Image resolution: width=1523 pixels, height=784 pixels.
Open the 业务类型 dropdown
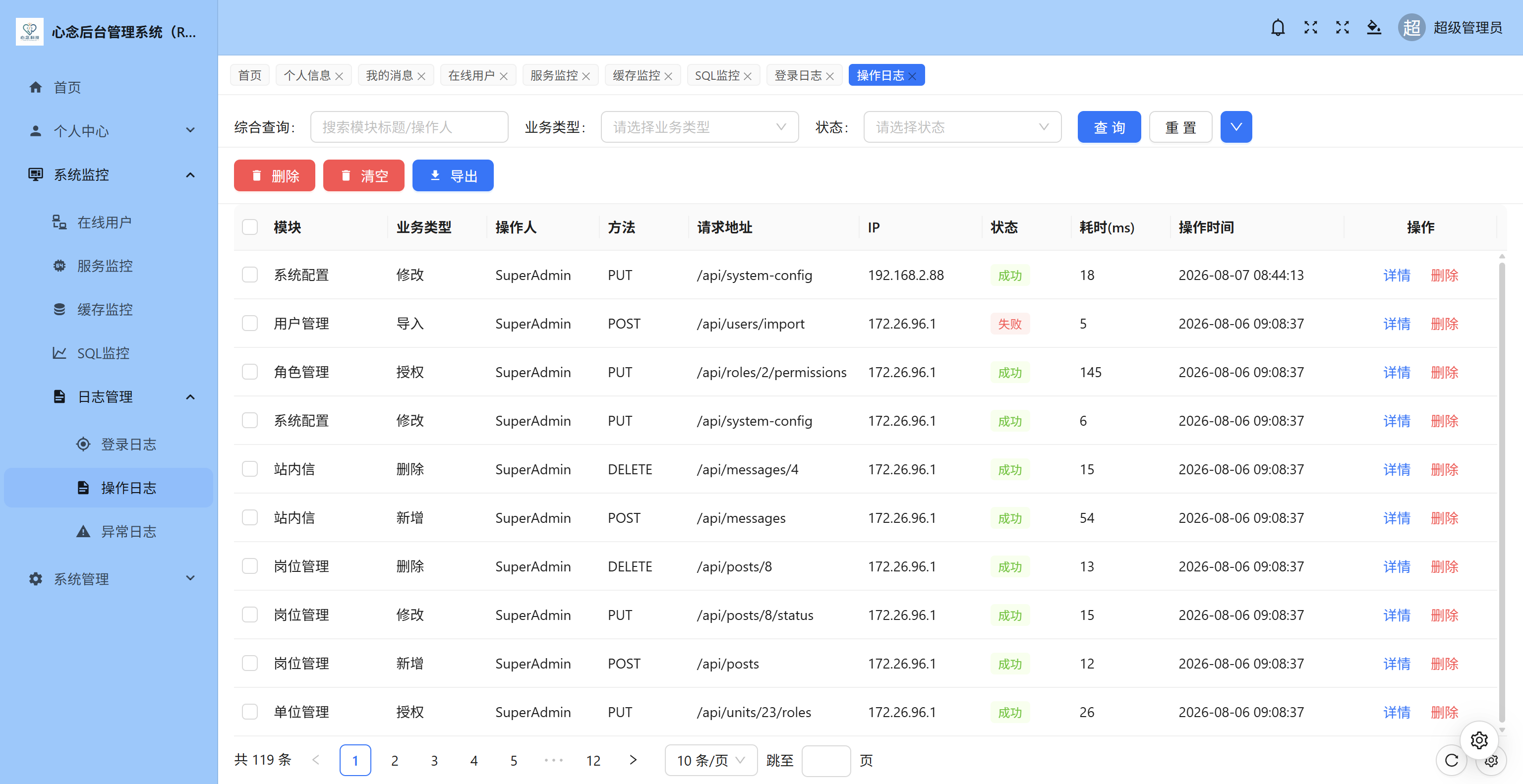tap(700, 127)
